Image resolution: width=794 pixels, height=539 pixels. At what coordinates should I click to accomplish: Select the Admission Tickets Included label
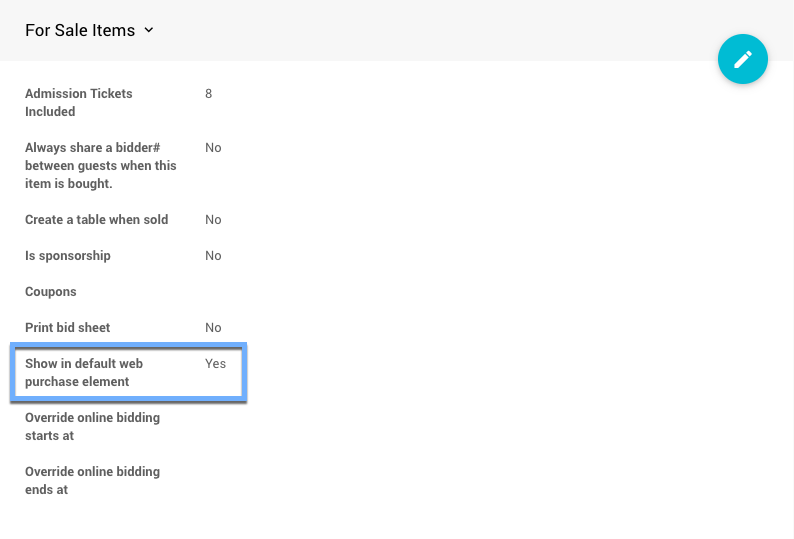[x=79, y=102]
